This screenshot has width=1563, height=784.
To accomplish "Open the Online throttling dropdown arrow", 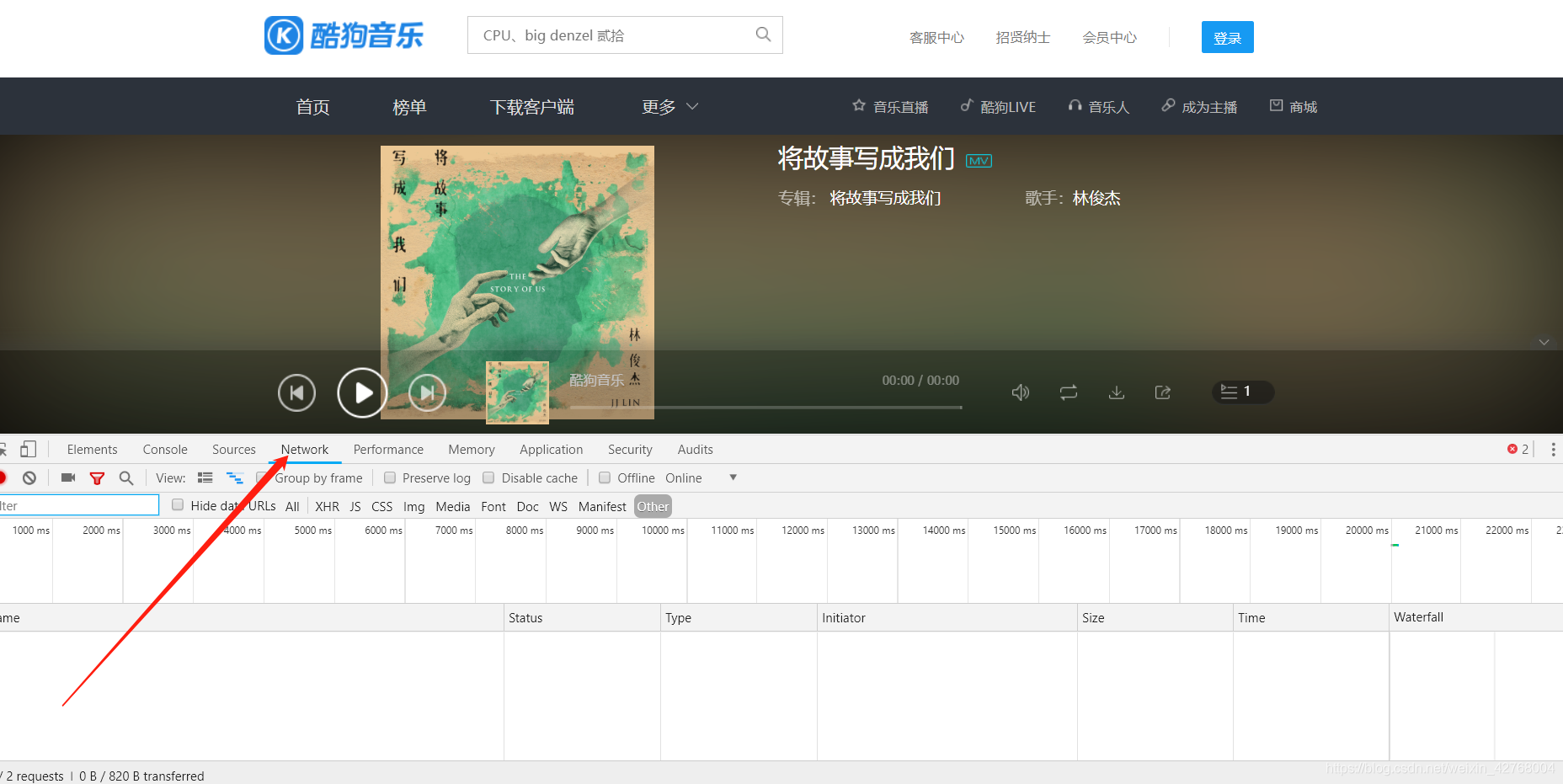I will coord(733,477).
